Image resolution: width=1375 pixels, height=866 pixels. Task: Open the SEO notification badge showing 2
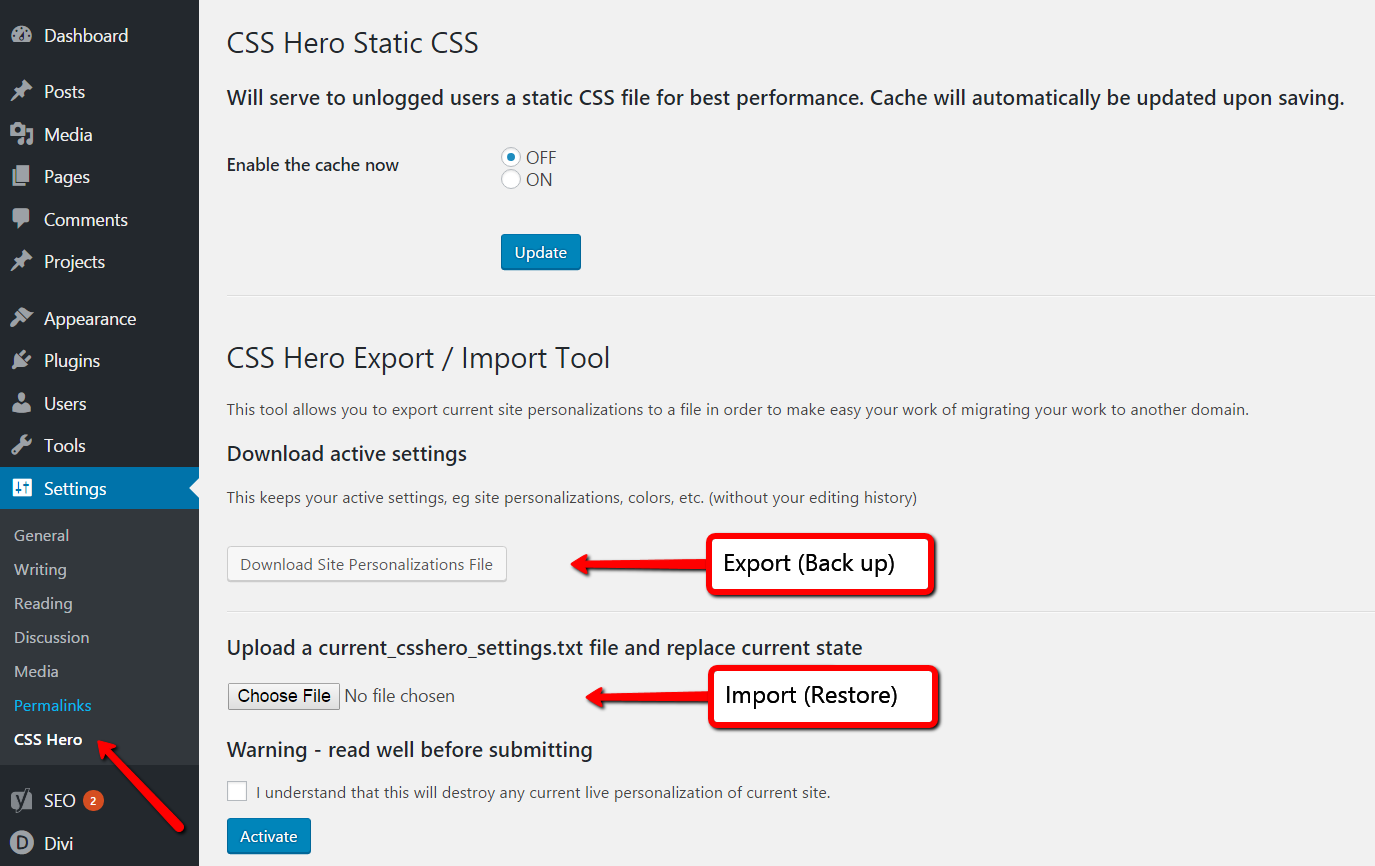(x=93, y=800)
